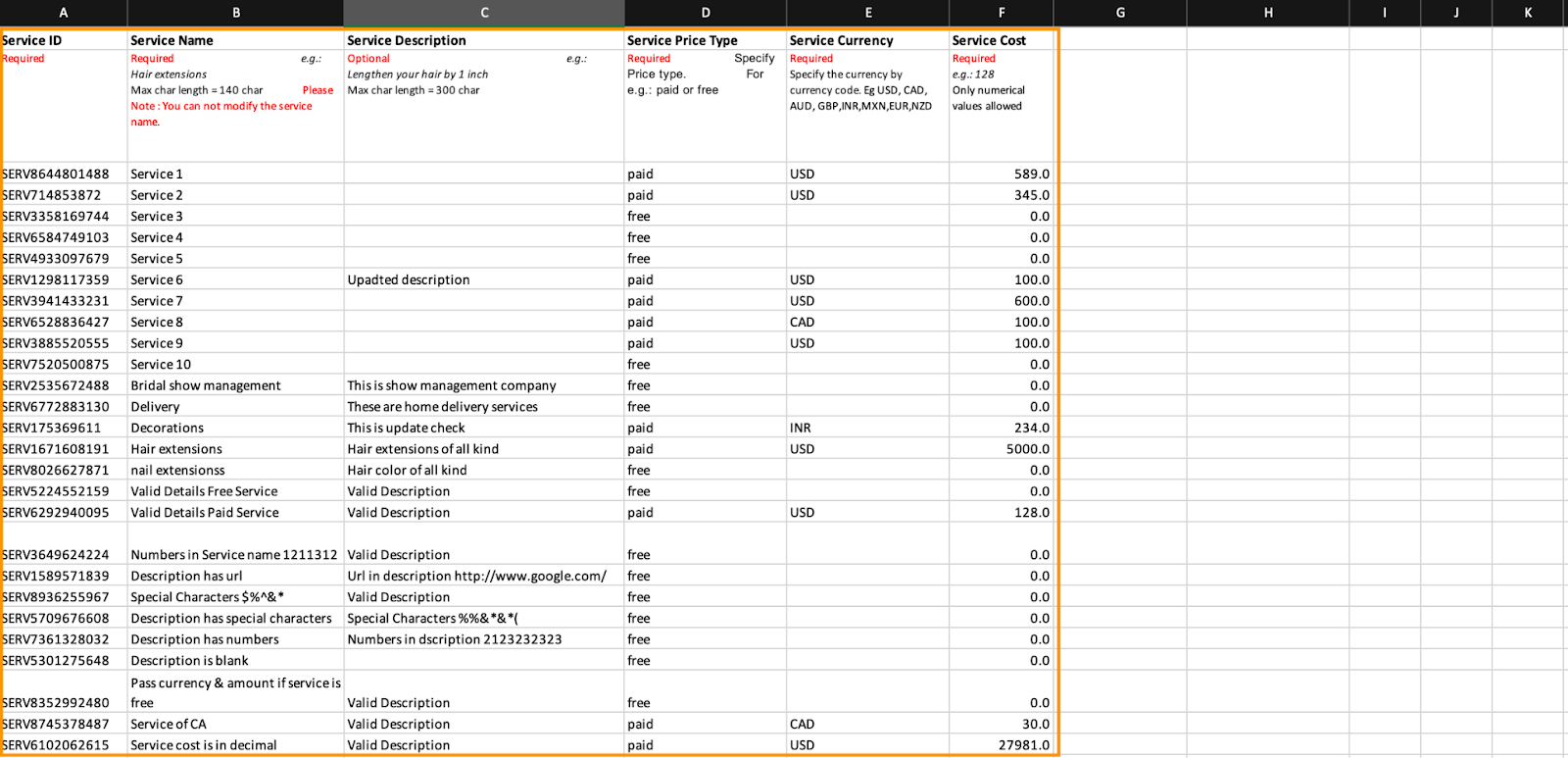Select column H header
The width and height of the screenshot is (1568, 758).
click(1268, 13)
